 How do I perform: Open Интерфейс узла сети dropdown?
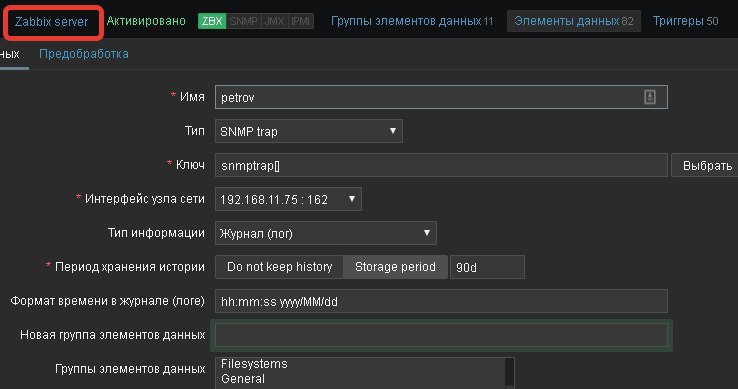[x=288, y=199]
